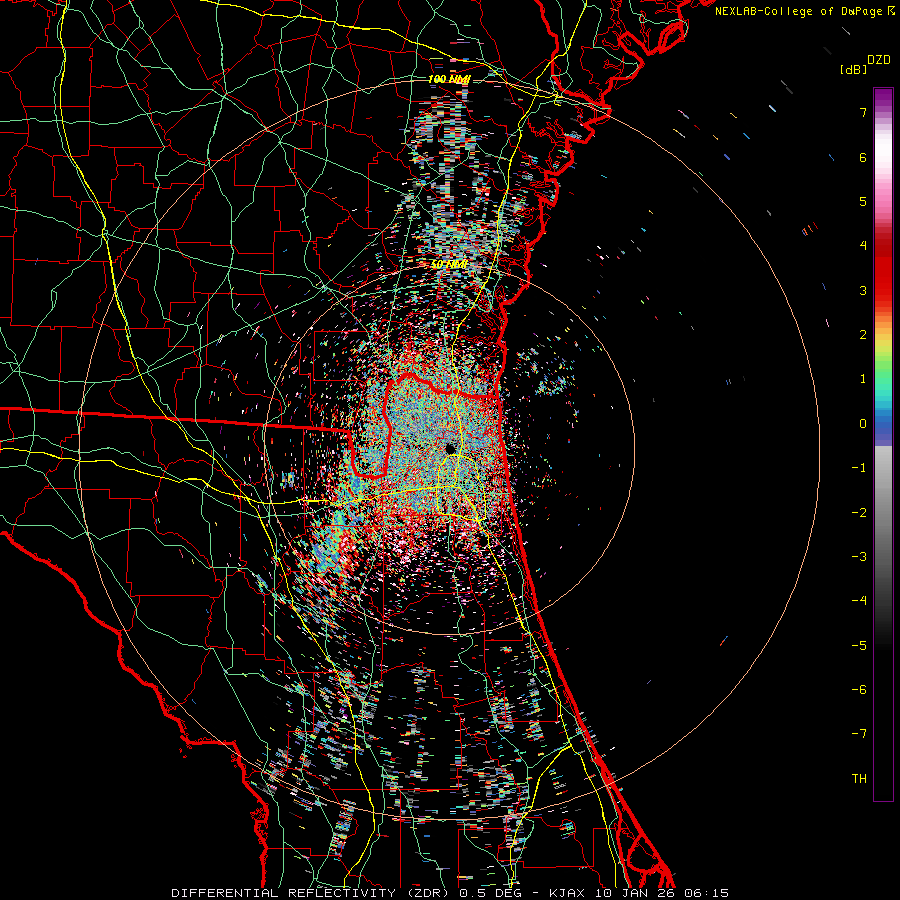The width and height of the screenshot is (900, 900).
Task: Click the 0 tick label on the color scale
Action: click(863, 424)
